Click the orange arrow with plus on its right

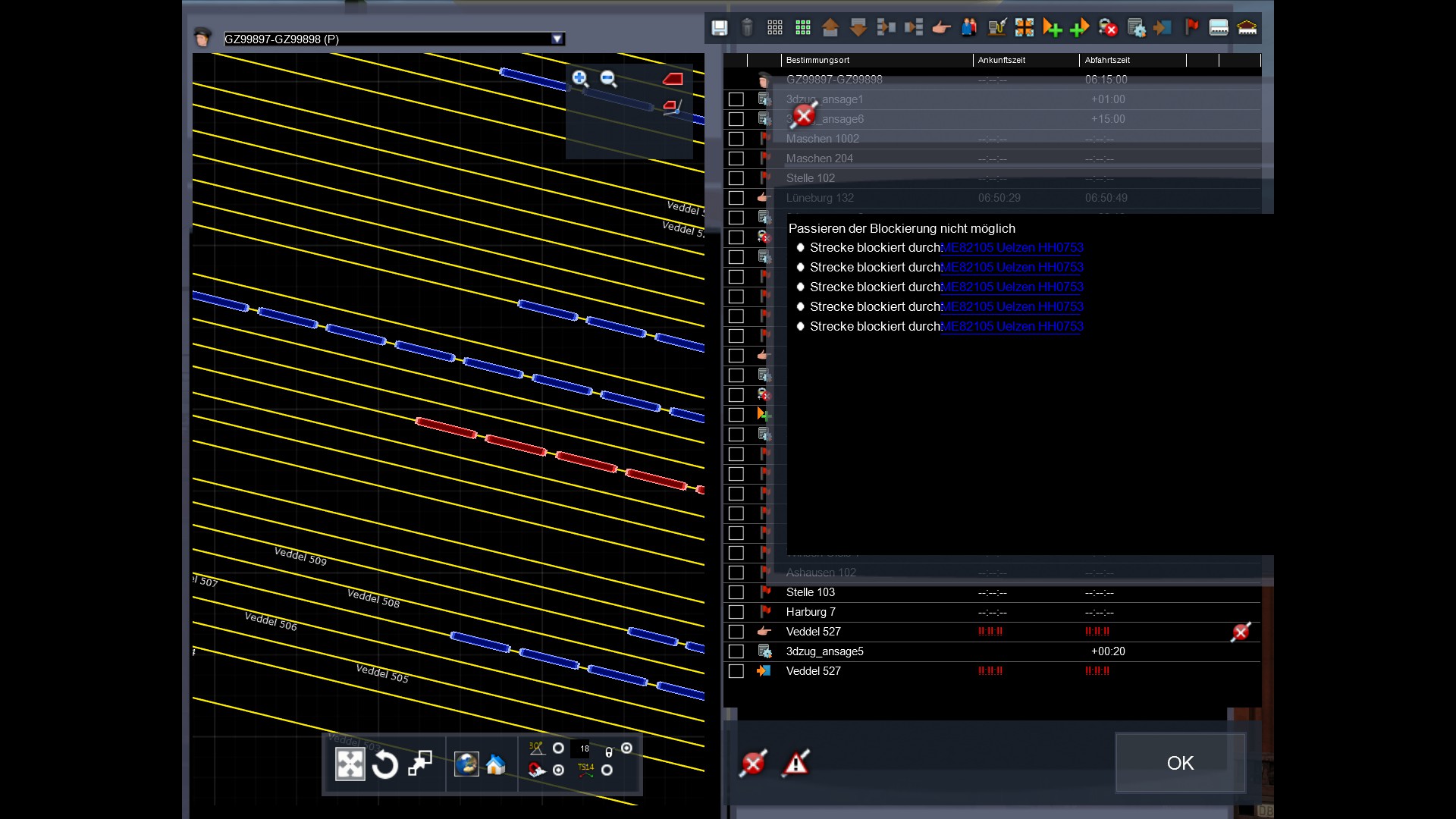coord(1053,28)
